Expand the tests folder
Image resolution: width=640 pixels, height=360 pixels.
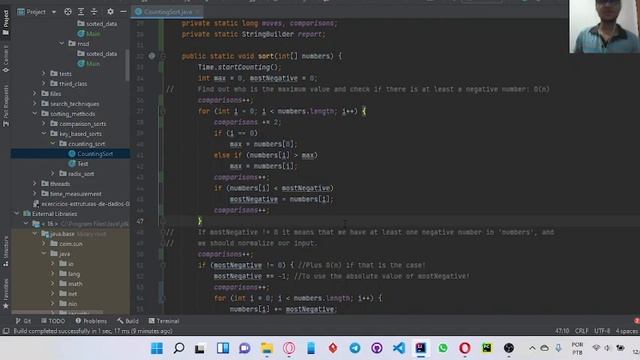click(44, 73)
